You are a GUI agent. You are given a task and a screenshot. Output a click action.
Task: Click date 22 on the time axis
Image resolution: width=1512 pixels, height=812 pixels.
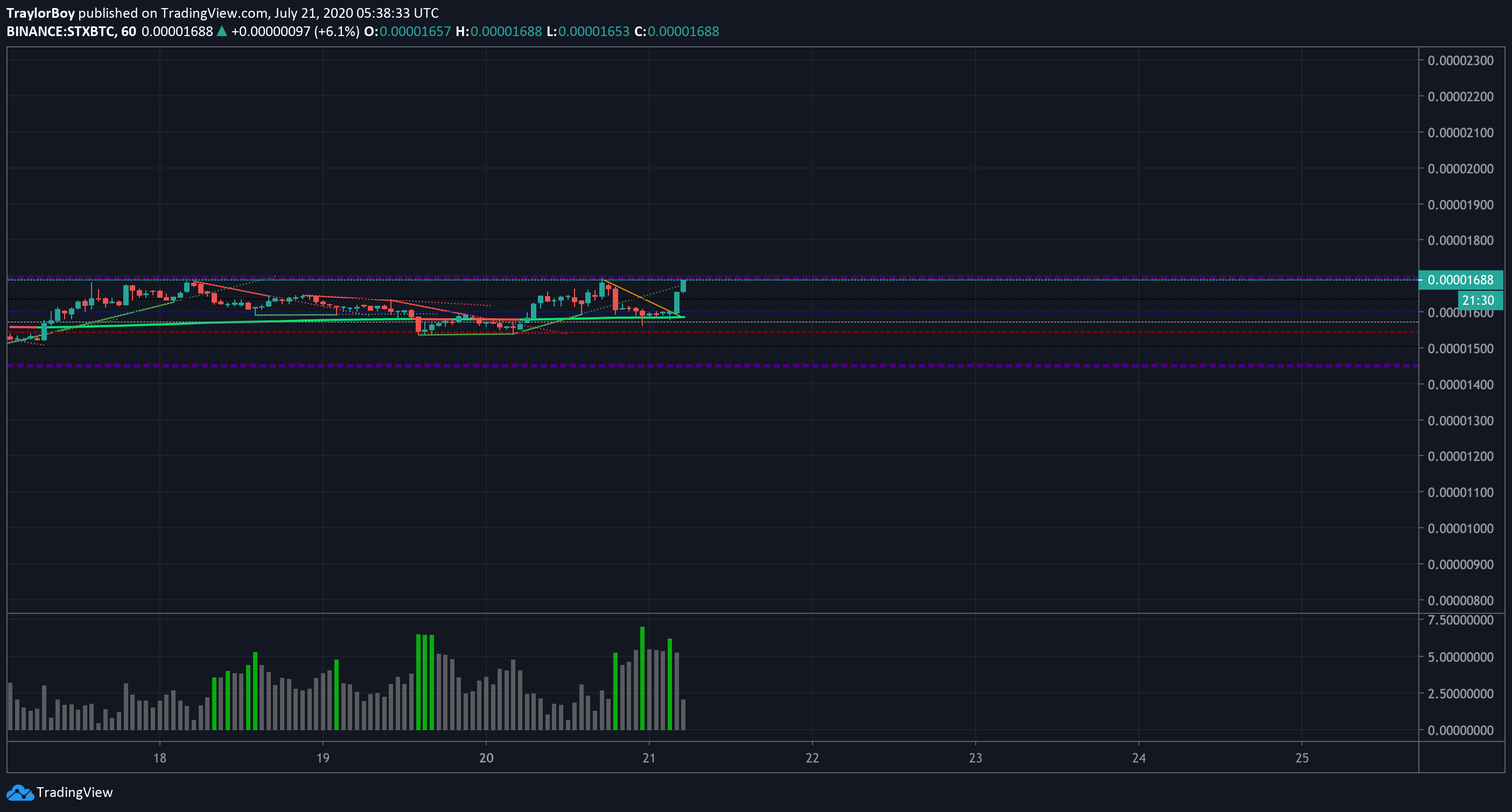[813, 758]
